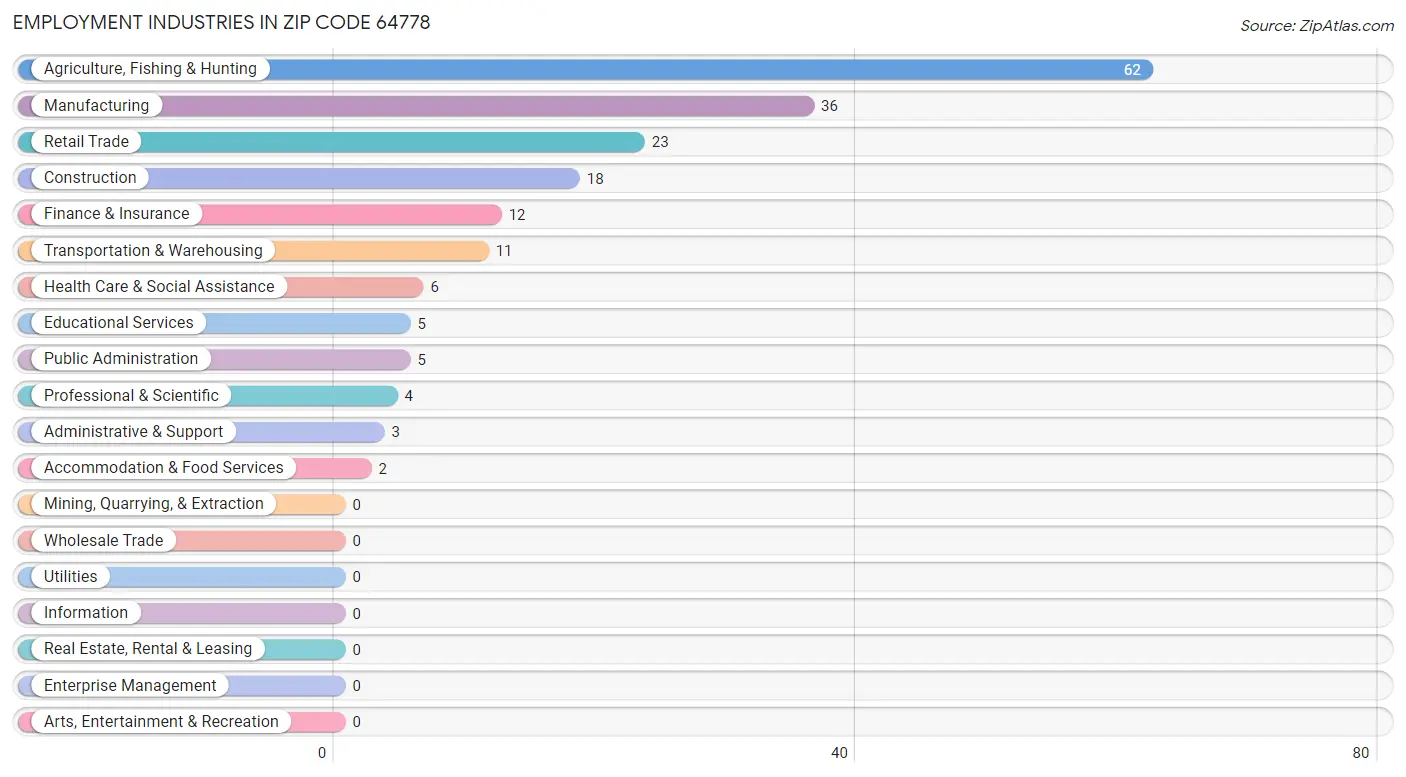Click Mining, Quarrying, & Extraction label
1406x777 pixels.
click(x=154, y=503)
